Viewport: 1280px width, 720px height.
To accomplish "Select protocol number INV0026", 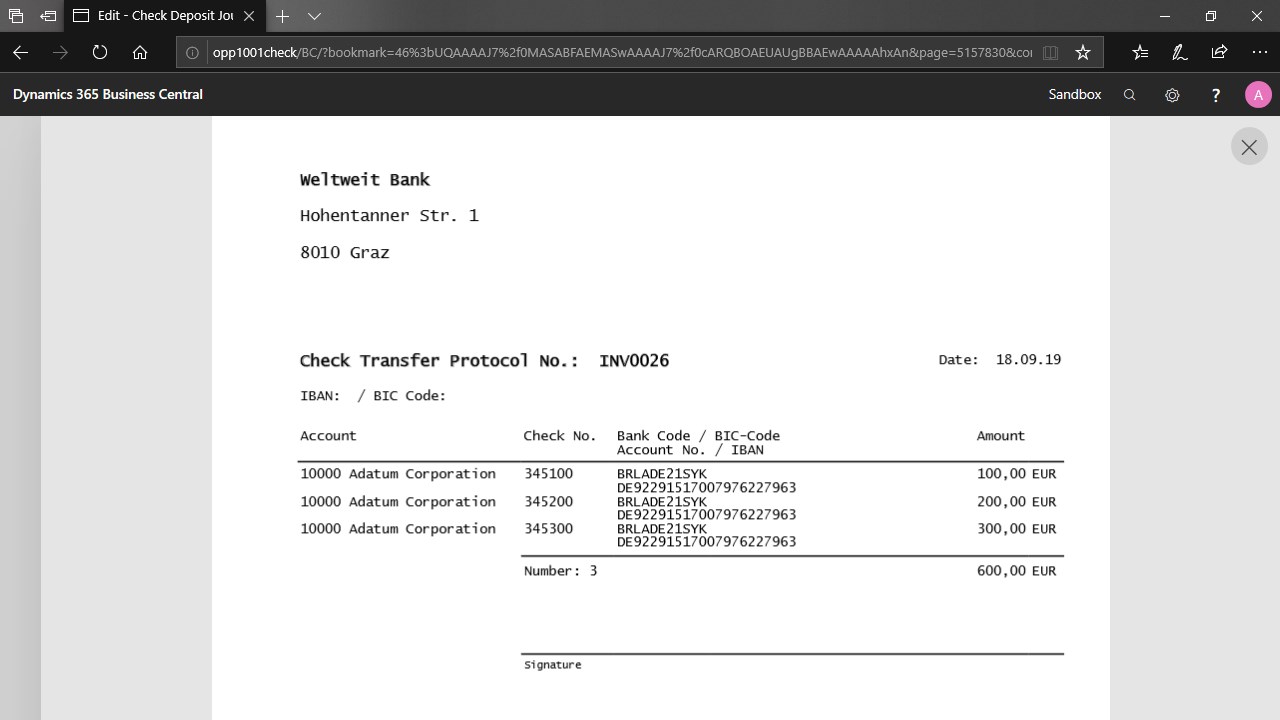I will (x=634, y=361).
